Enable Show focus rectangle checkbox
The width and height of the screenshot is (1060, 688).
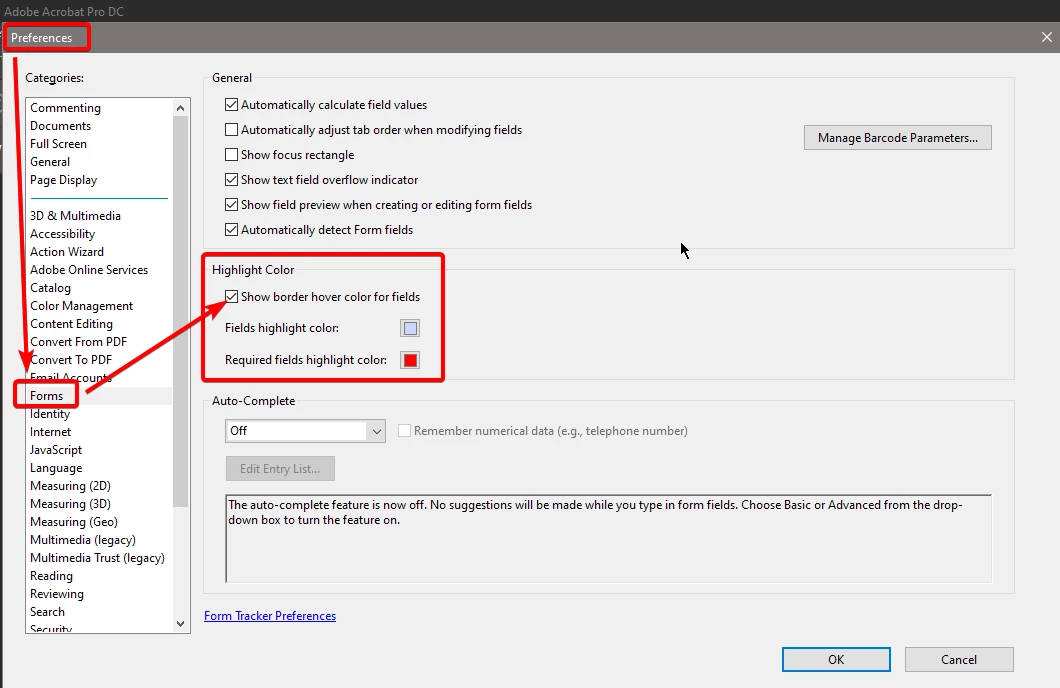pyautogui.click(x=231, y=155)
